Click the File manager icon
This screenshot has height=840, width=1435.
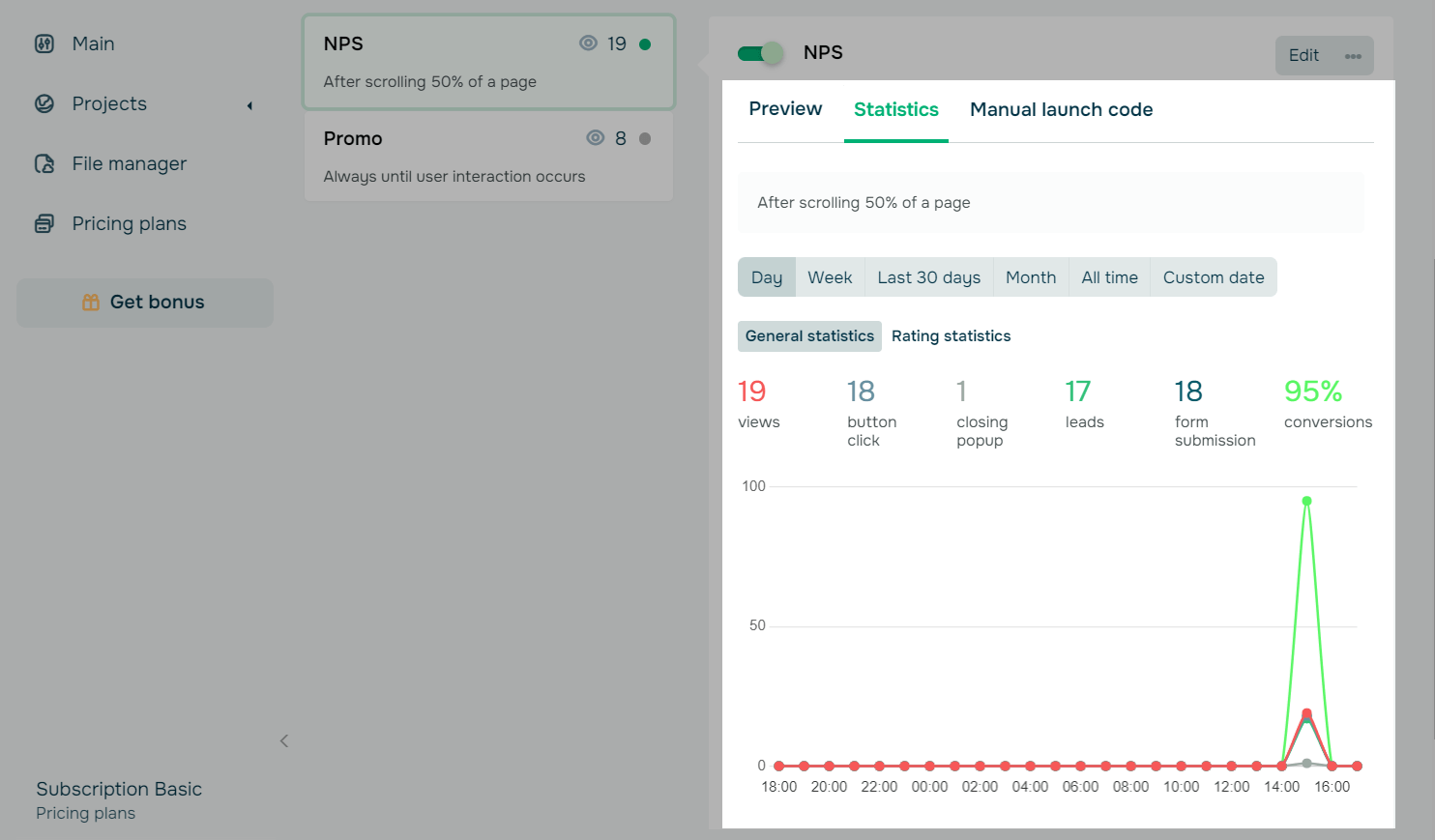pyautogui.click(x=44, y=163)
